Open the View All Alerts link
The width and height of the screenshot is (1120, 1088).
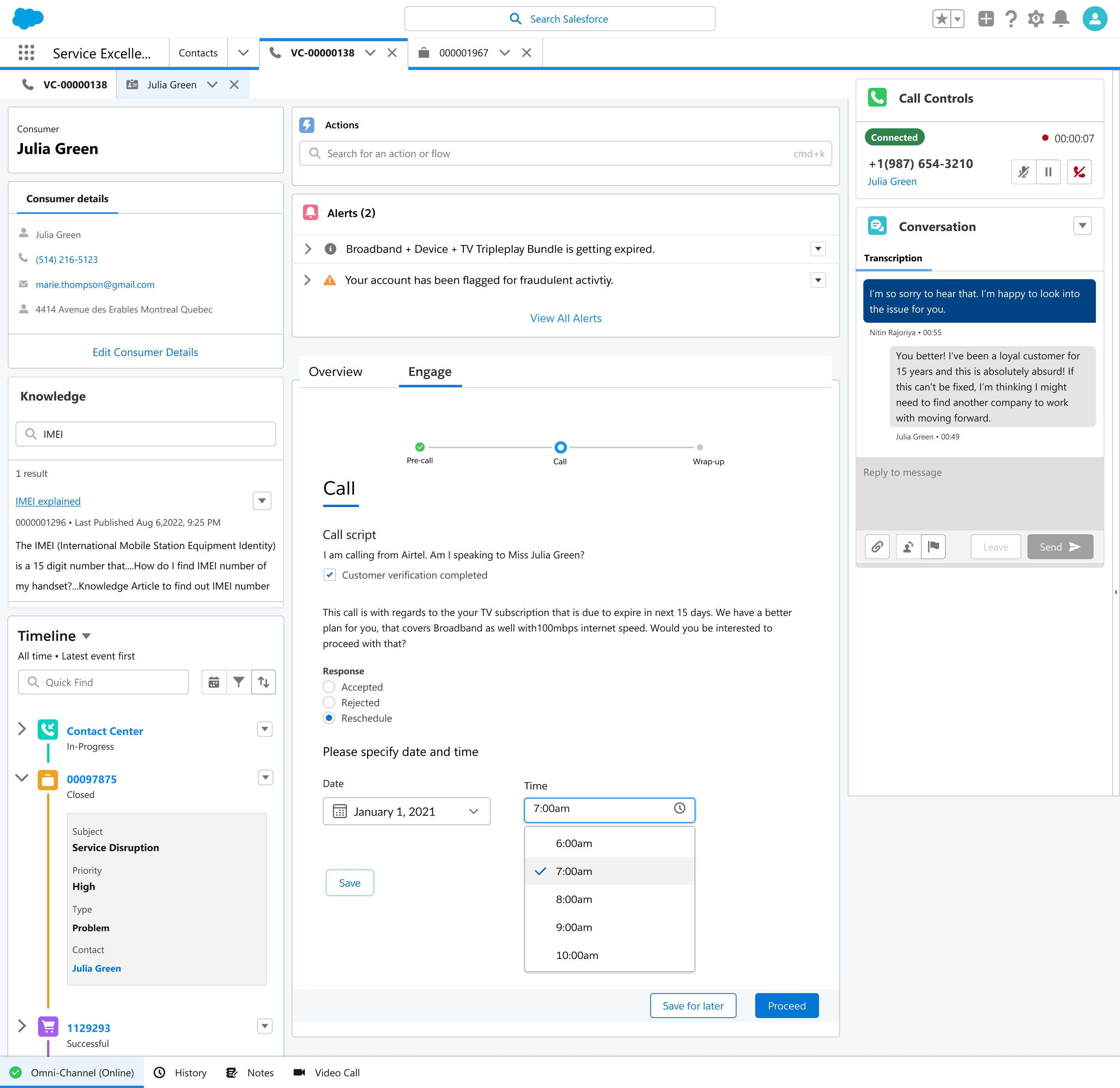point(566,318)
